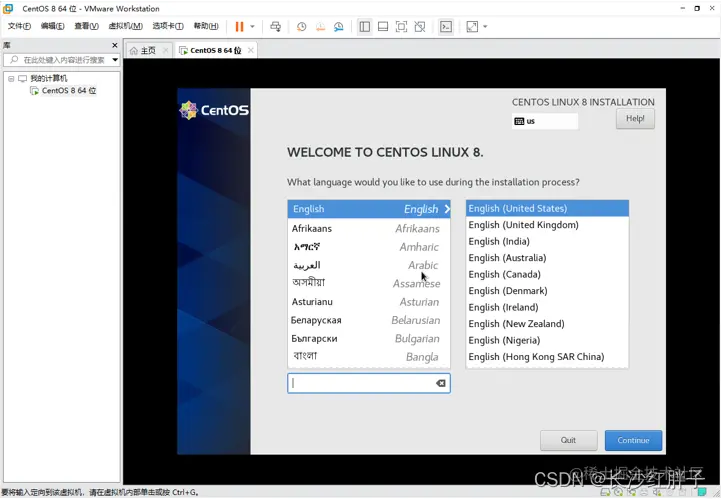Choose English (India) locale
721x499 pixels.
tap(547, 241)
